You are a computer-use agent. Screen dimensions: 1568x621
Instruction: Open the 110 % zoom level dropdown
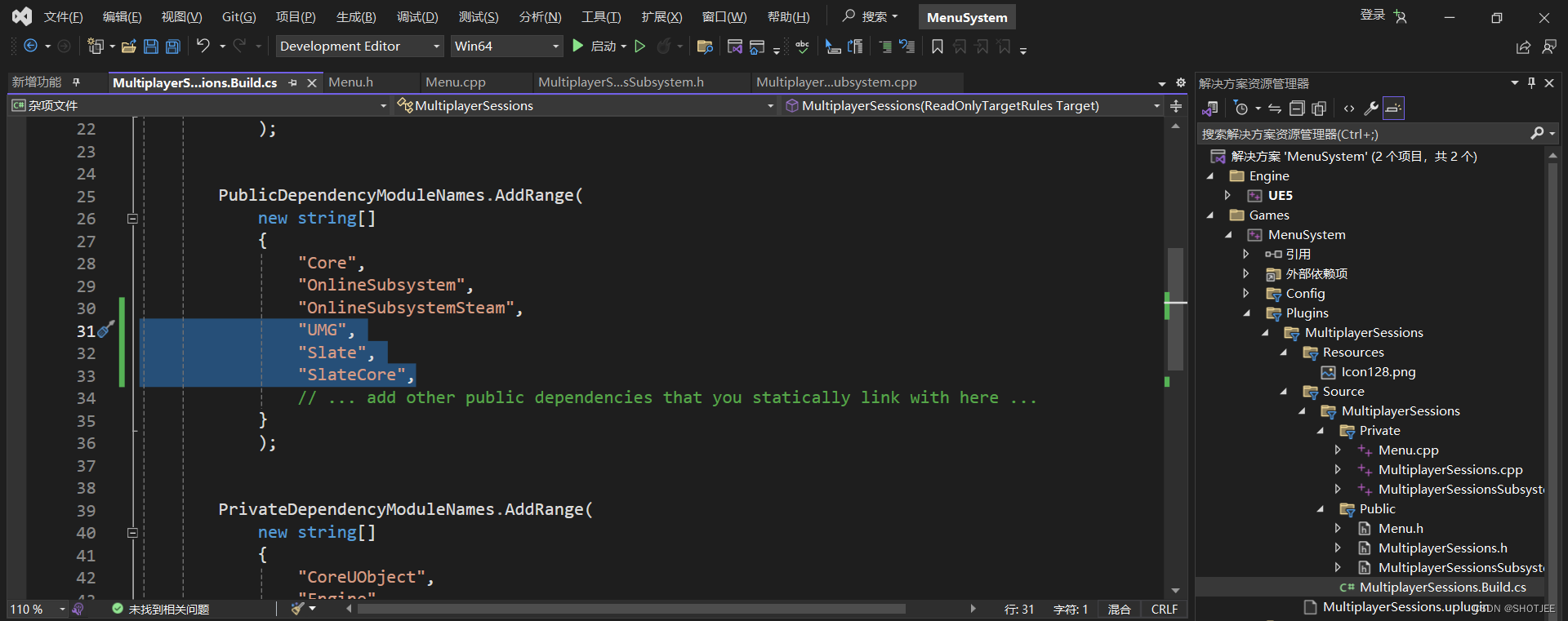coord(38,610)
